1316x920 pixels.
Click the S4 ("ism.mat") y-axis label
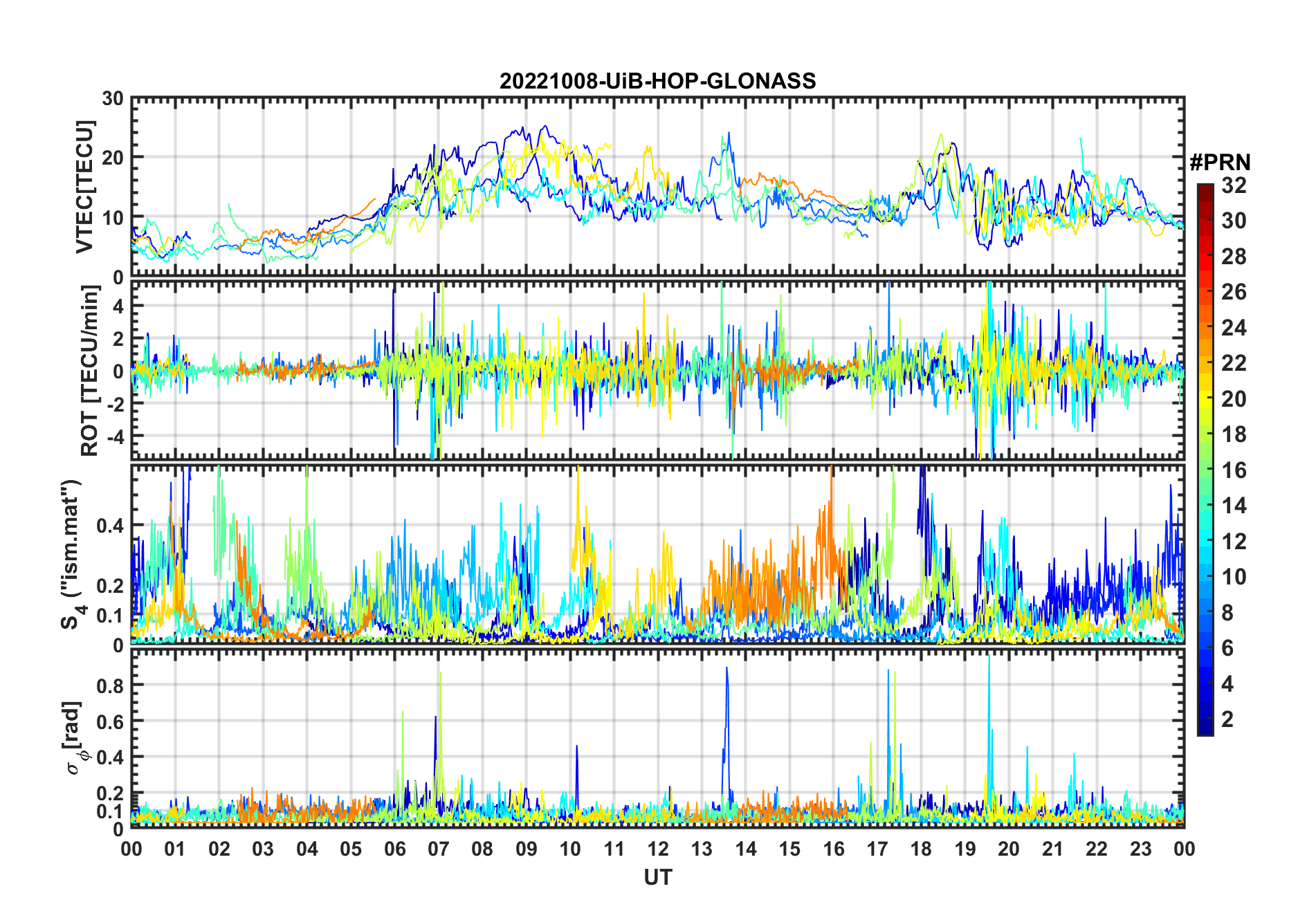(x=72, y=554)
